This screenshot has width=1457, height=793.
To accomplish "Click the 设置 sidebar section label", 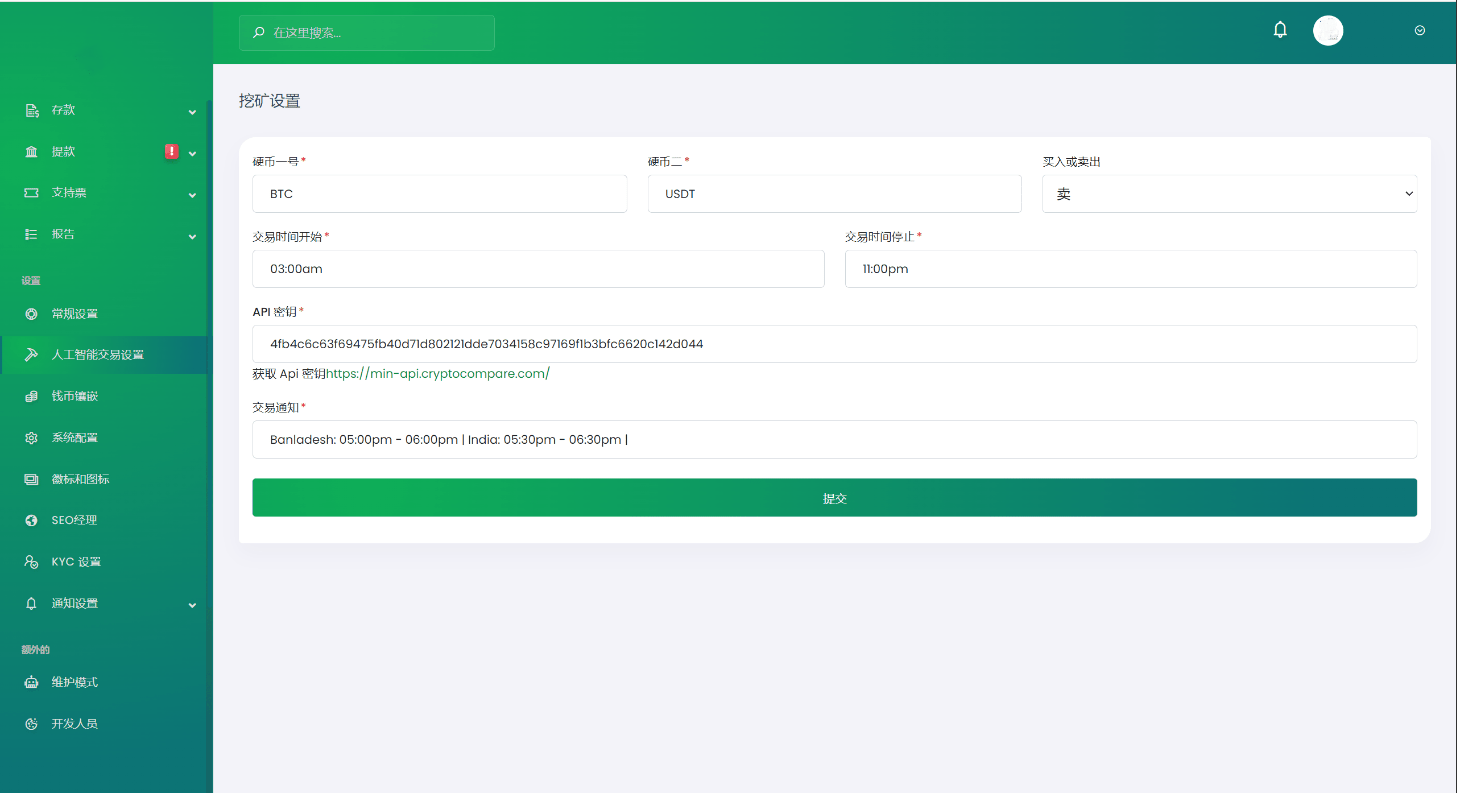I will [x=31, y=281].
